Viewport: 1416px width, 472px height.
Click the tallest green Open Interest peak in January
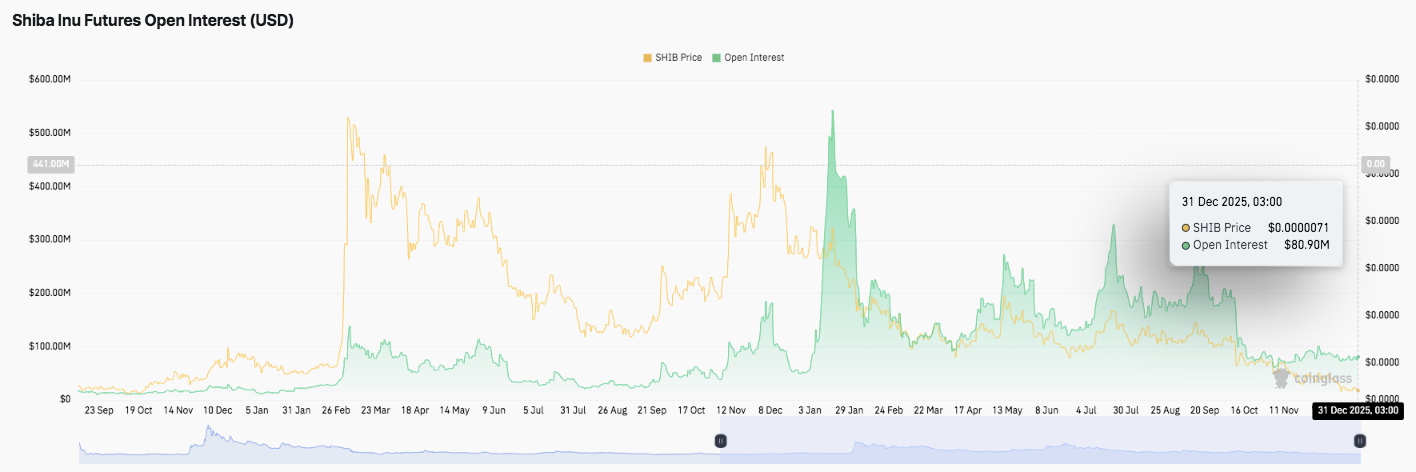click(832, 113)
